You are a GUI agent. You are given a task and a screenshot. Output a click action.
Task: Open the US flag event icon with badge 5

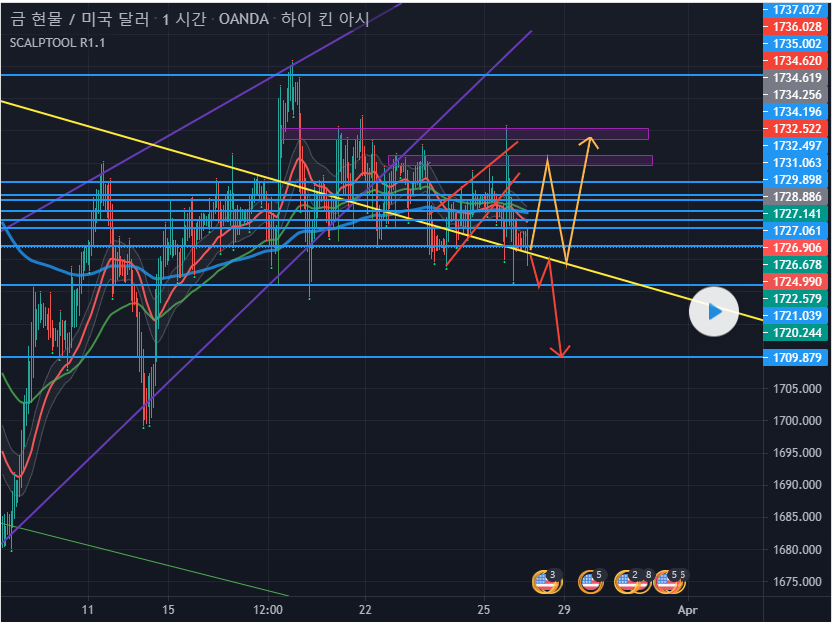[591, 579]
